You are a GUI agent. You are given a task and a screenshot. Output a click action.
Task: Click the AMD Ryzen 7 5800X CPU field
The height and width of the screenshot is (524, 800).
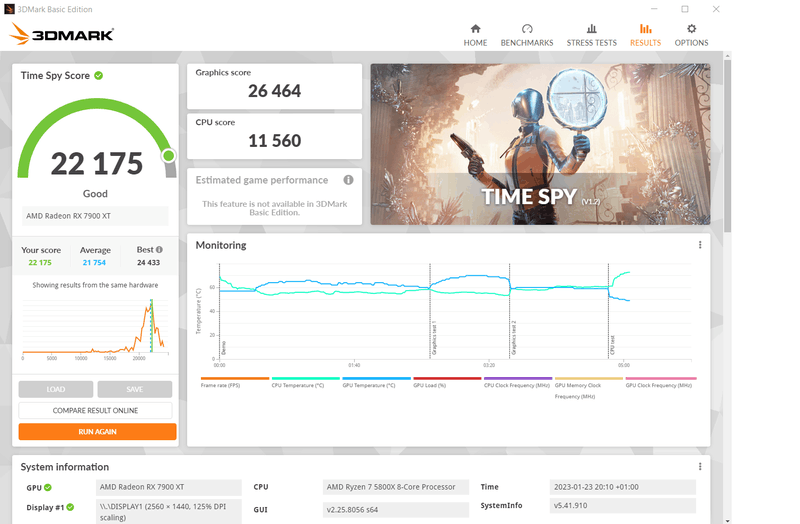pos(396,487)
